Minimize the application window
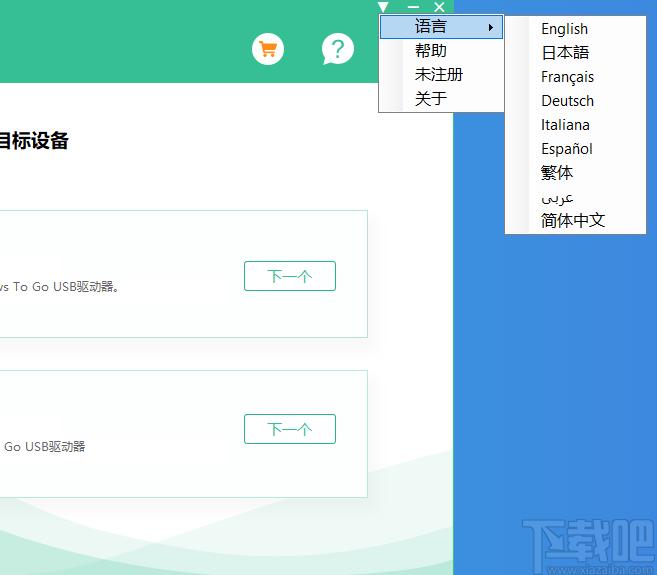 pyautogui.click(x=413, y=8)
